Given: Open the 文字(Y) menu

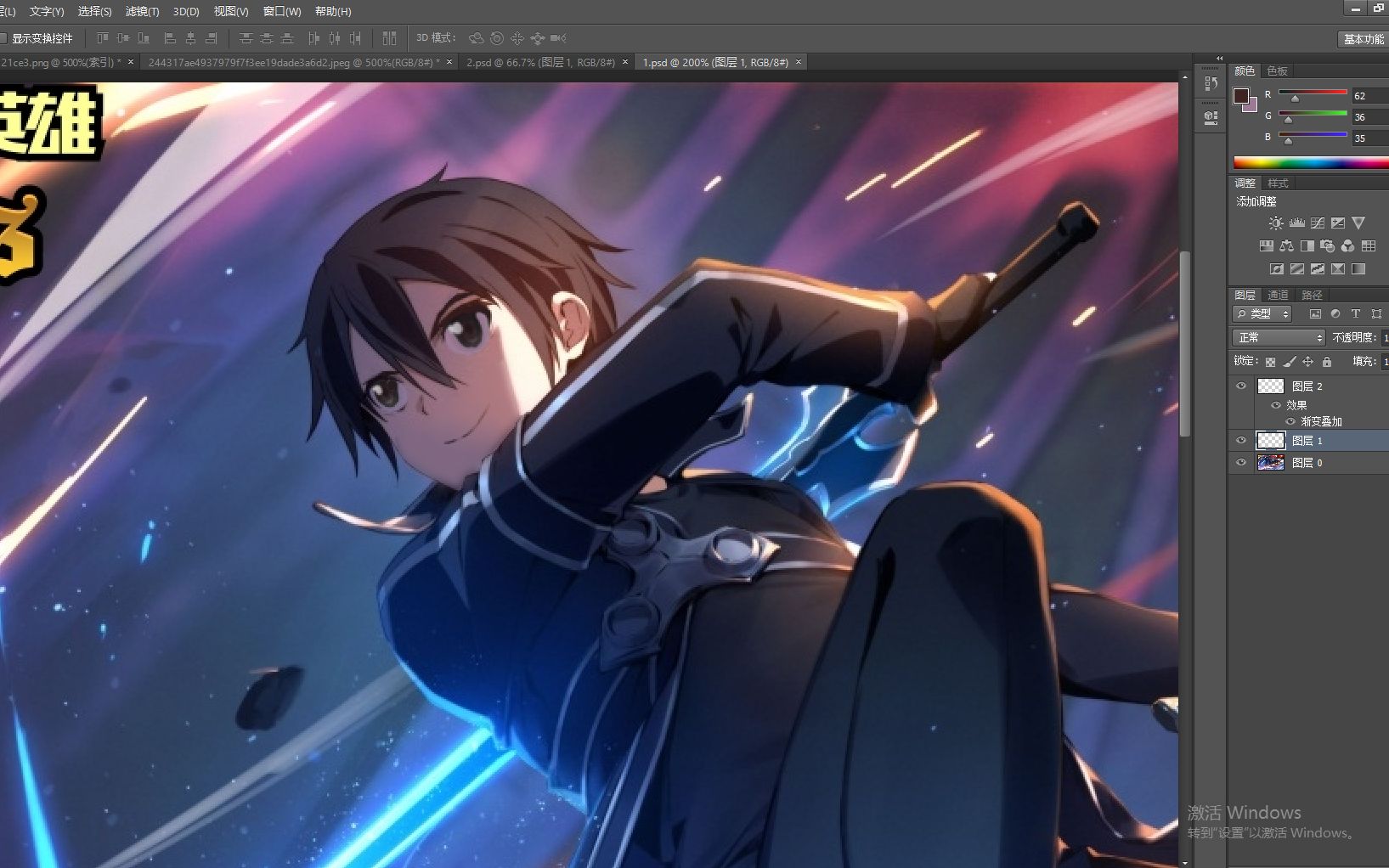Looking at the screenshot, I should click(x=47, y=11).
